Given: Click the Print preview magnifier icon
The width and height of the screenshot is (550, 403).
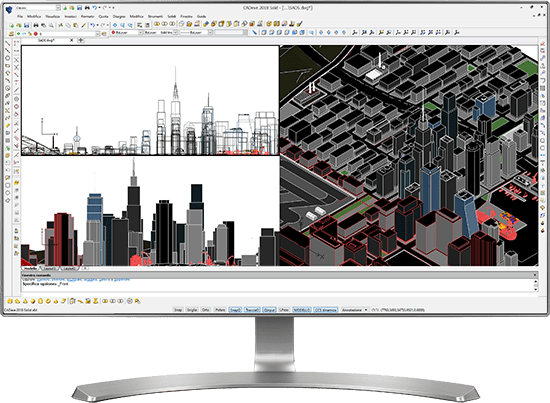Looking at the screenshot, I should coord(51,25).
